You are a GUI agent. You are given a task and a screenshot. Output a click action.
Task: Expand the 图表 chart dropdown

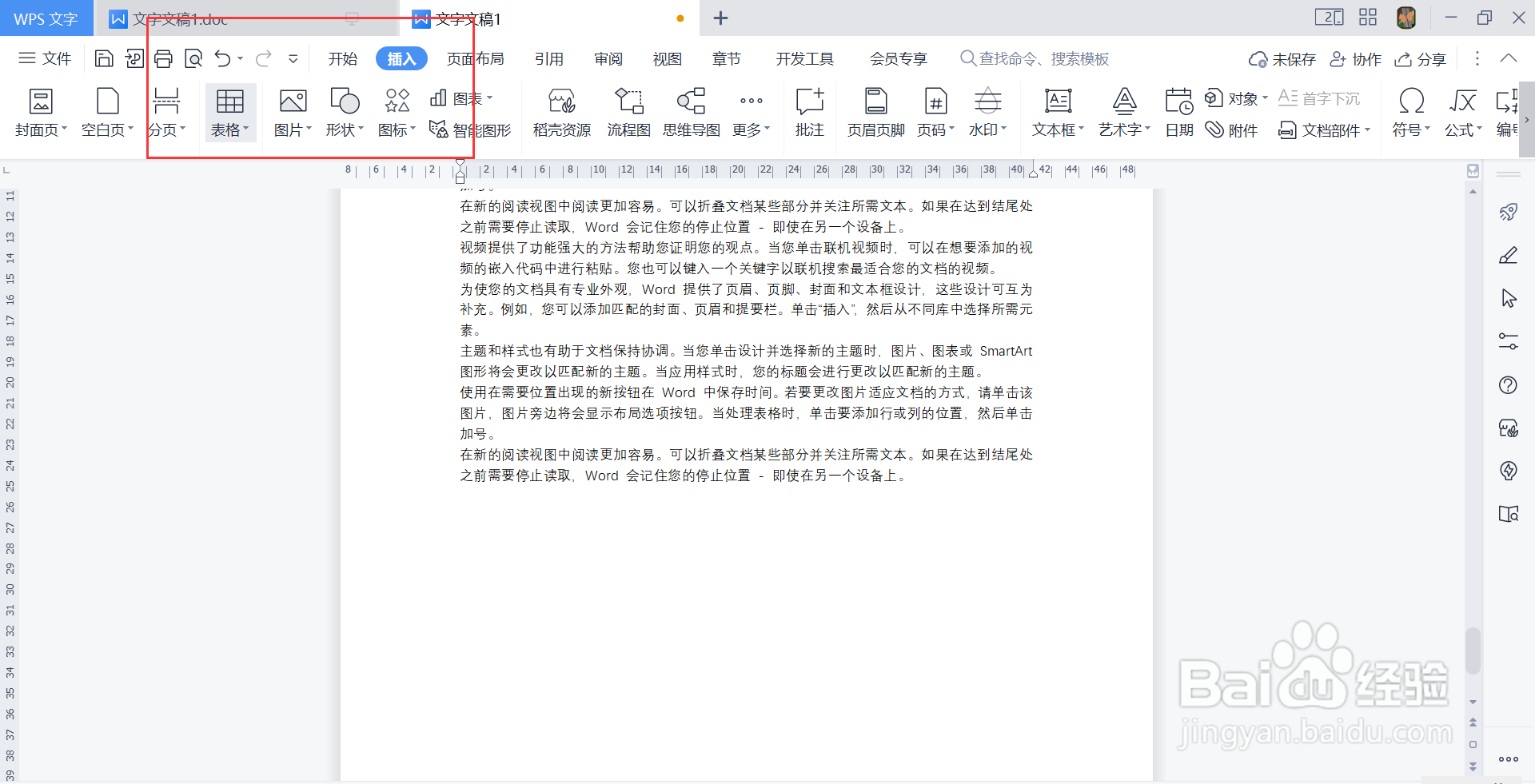[x=491, y=98]
